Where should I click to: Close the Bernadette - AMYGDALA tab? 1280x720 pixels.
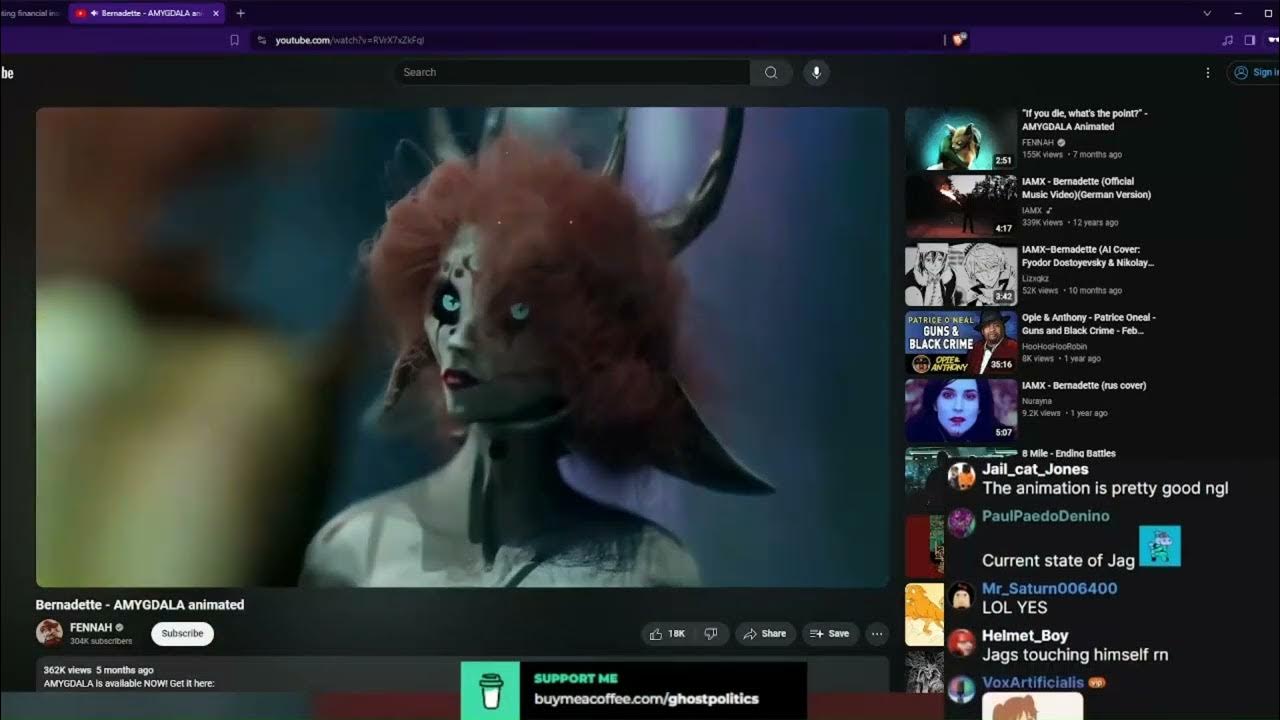coord(216,13)
